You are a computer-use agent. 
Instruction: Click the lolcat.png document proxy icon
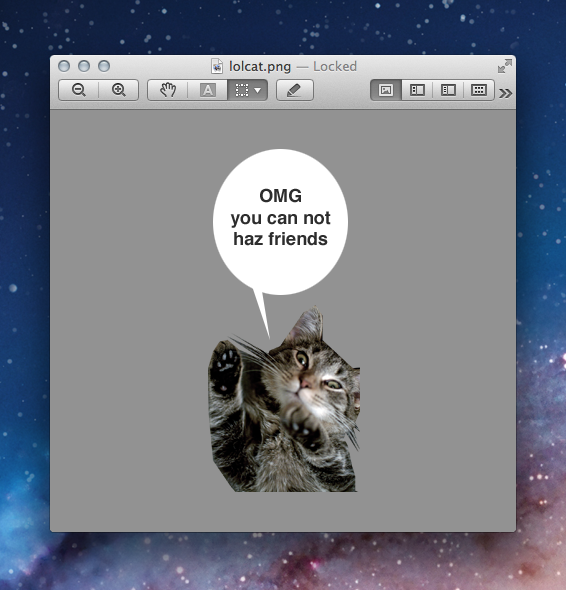(x=217, y=66)
